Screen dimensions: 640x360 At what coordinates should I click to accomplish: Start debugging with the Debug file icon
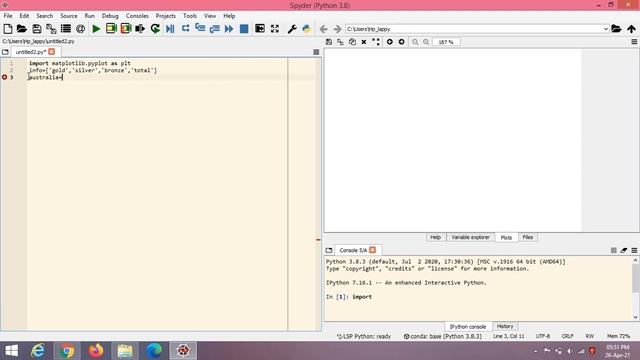pos(170,29)
